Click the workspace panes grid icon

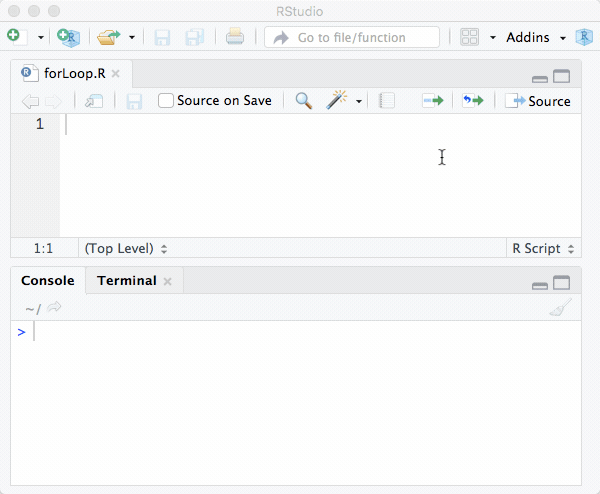coord(470,37)
